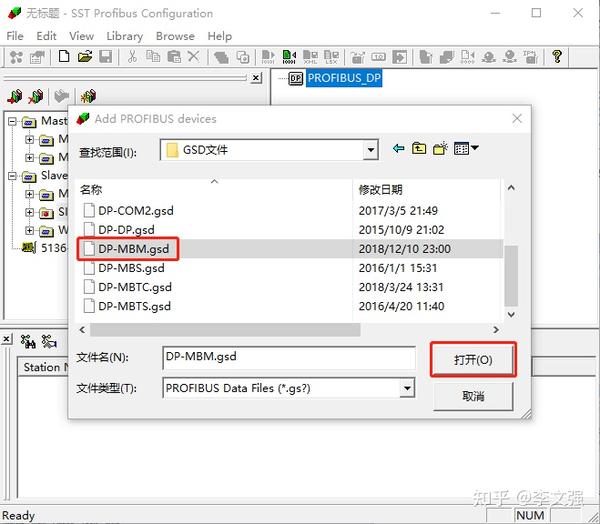The height and width of the screenshot is (524, 600).
Task: Close the library pane with X button
Action: pyautogui.click(x=257, y=78)
